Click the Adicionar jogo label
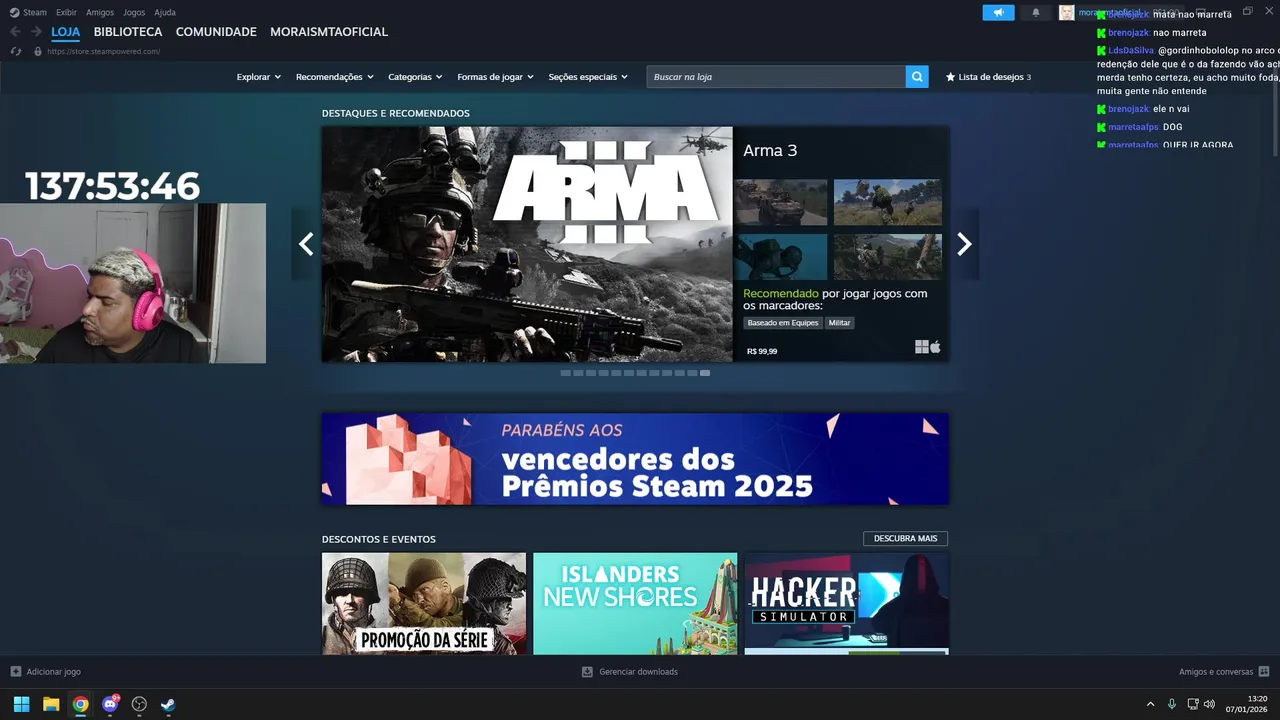 (x=53, y=672)
